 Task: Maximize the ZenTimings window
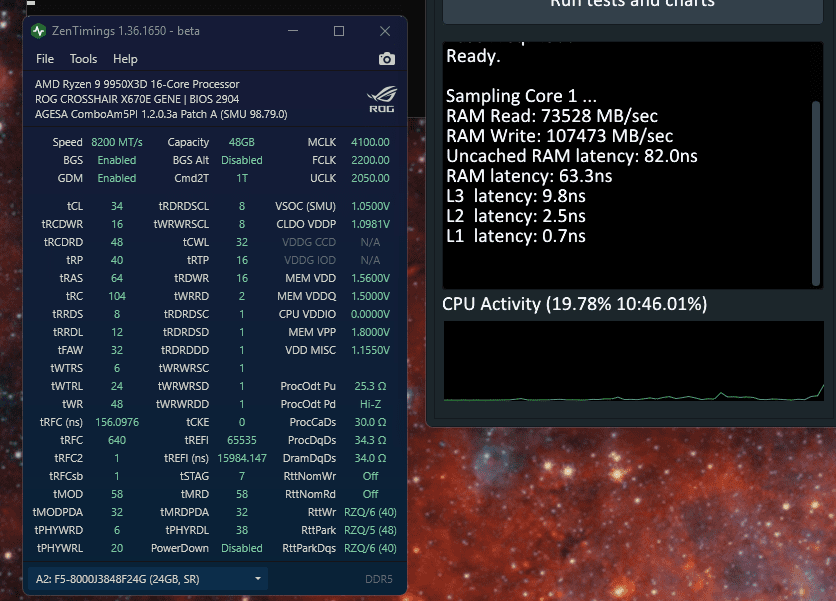click(339, 31)
